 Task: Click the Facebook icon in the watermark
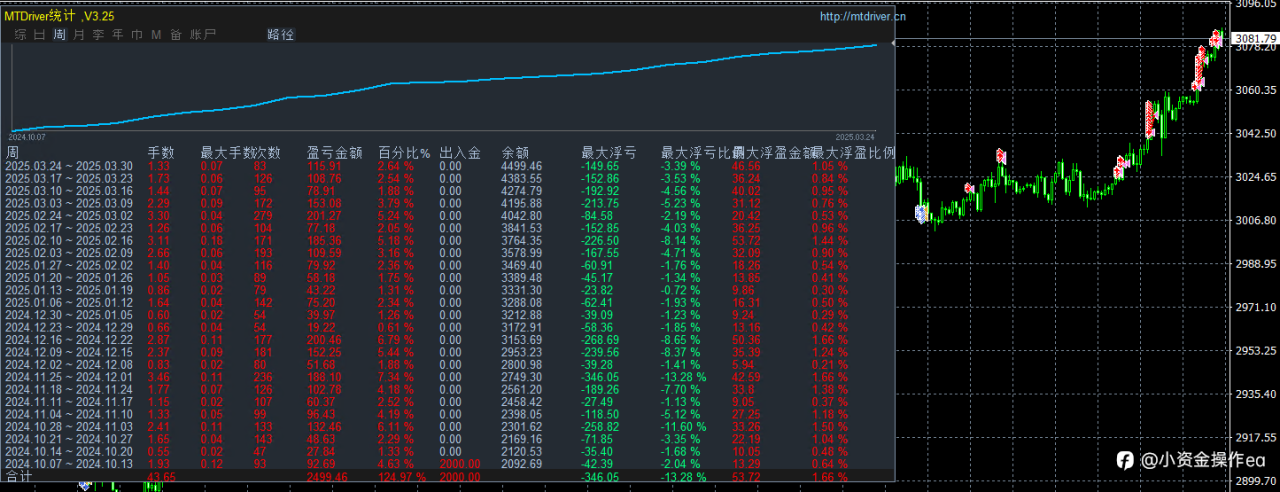coord(1124,460)
